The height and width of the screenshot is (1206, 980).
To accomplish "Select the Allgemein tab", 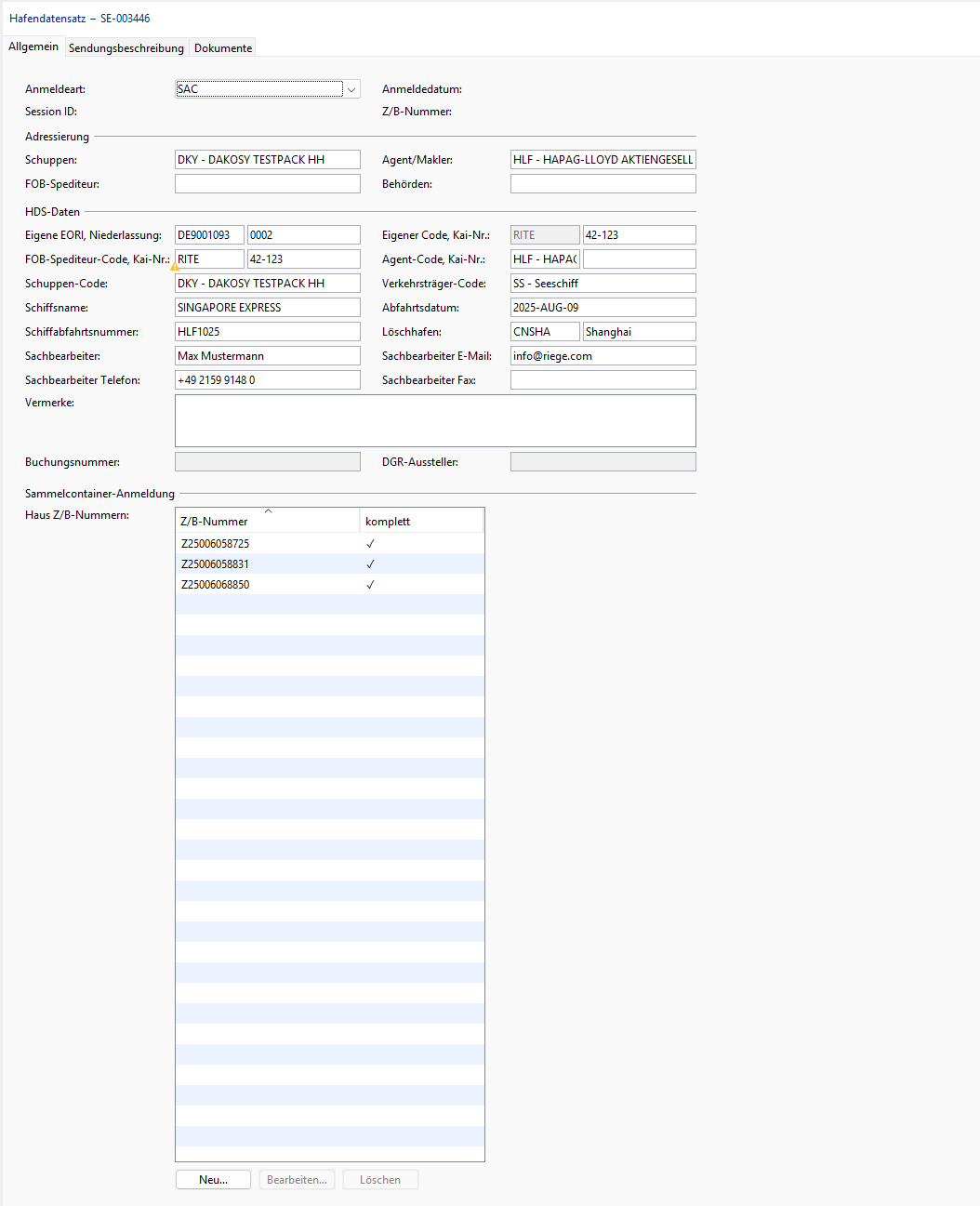I will coord(33,46).
